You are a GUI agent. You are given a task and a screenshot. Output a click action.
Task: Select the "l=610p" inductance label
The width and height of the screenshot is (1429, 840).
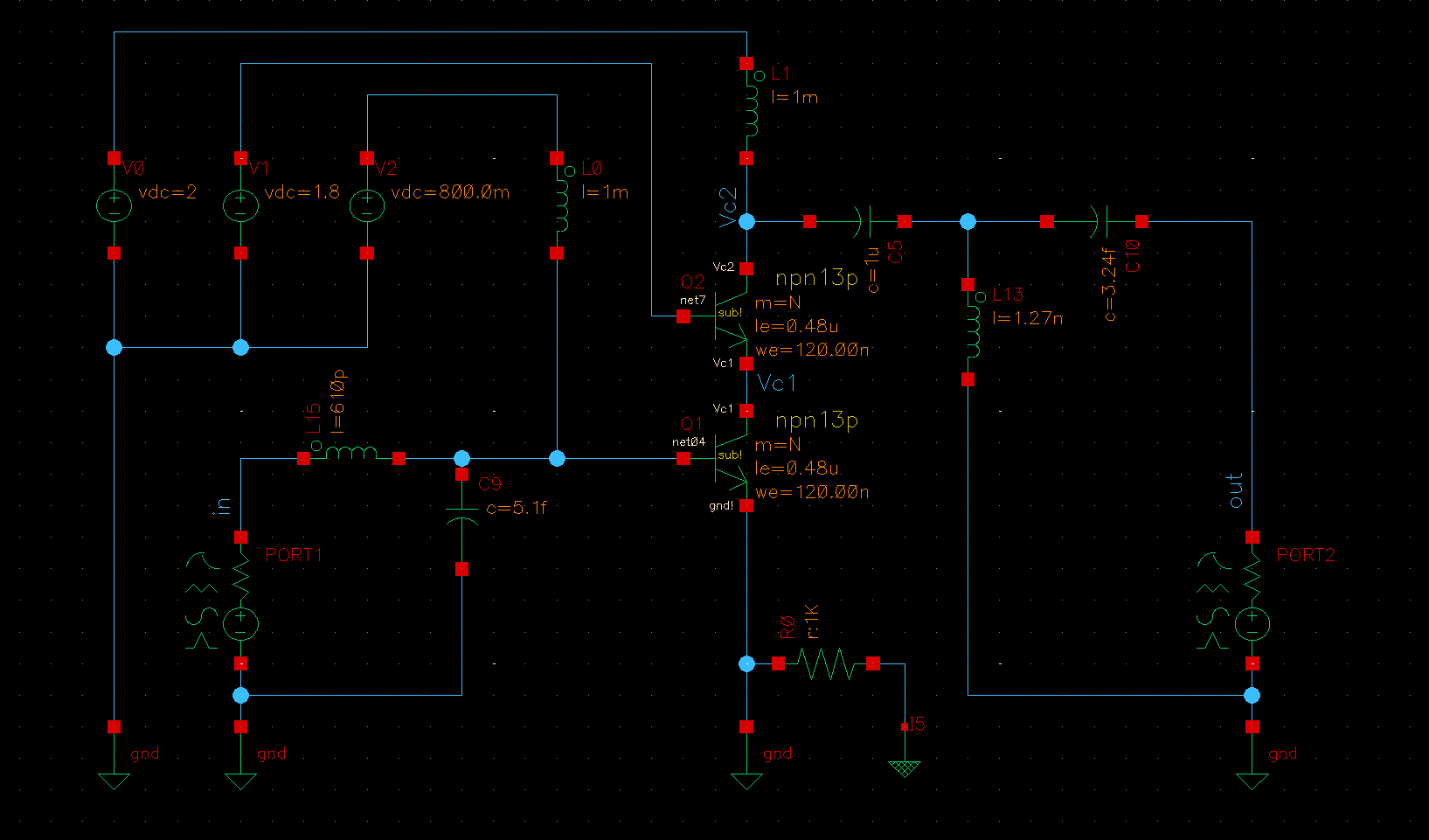point(338,401)
